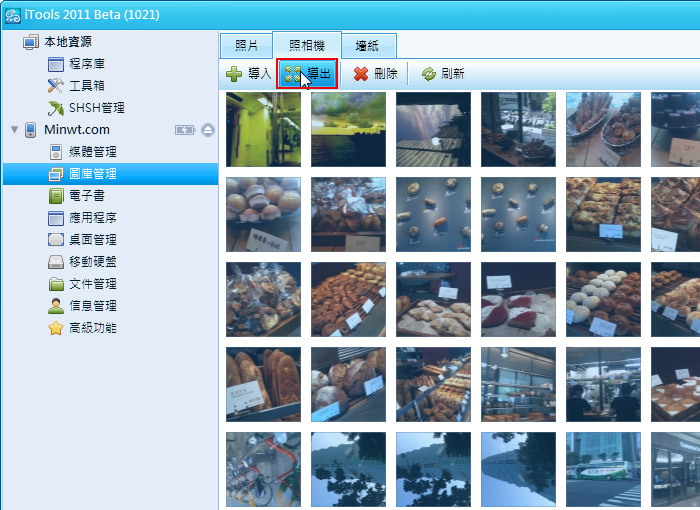This screenshot has height=510, width=700.
Task: Select the 照相機 tab
Action: pos(307,45)
